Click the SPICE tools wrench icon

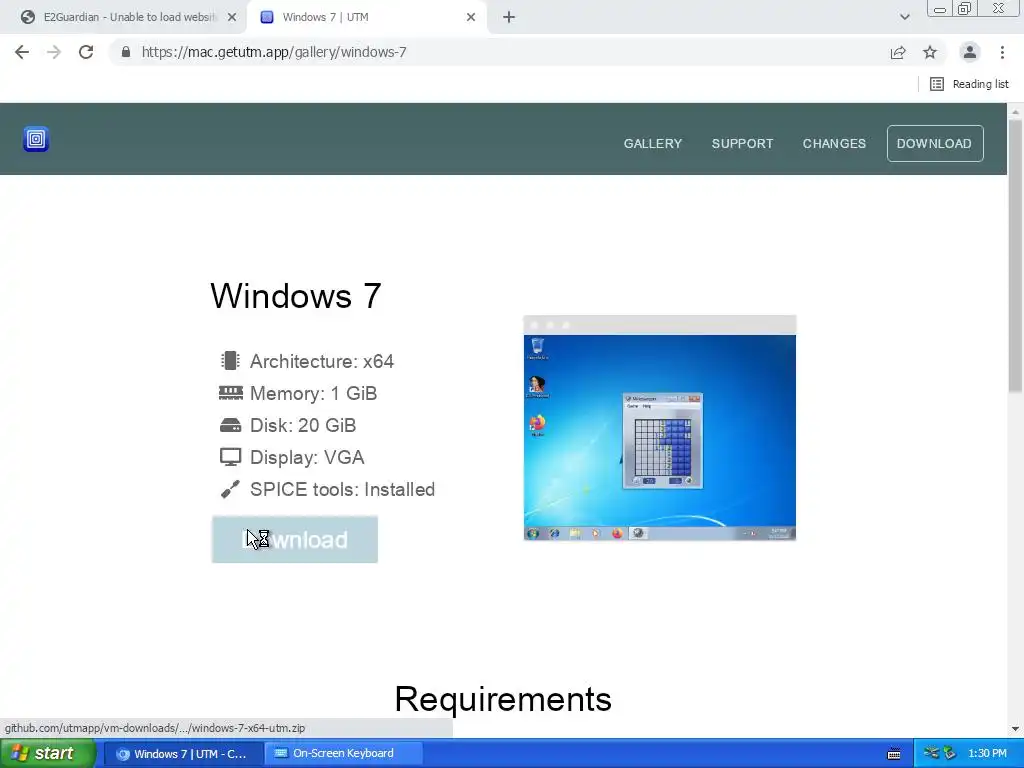[x=230, y=489]
